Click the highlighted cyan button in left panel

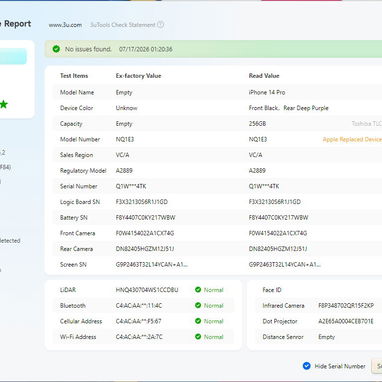13,56
